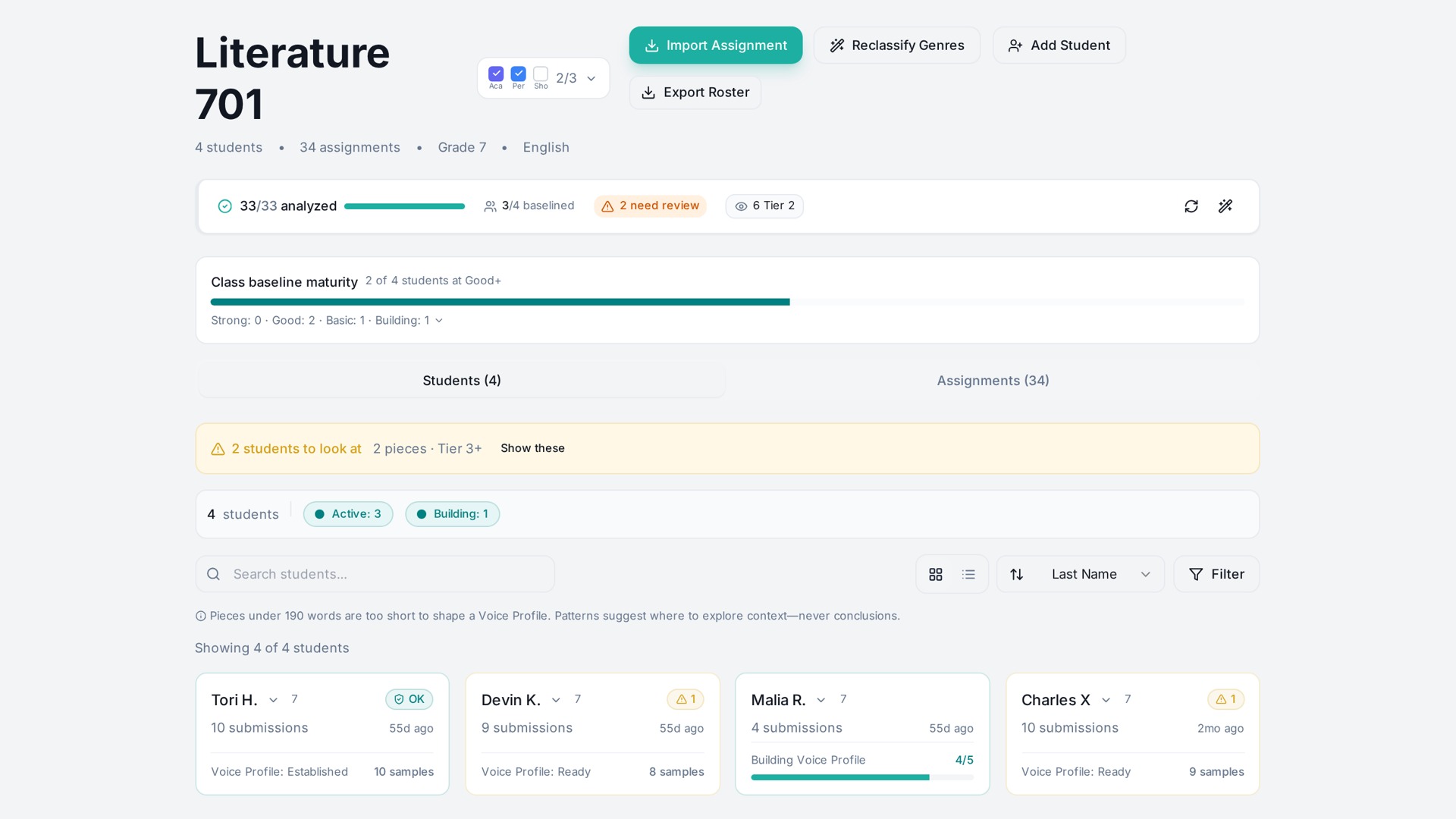Click the magic wand icon in analysis bar
Image resolution: width=1456 pixels, height=819 pixels.
1225,206
